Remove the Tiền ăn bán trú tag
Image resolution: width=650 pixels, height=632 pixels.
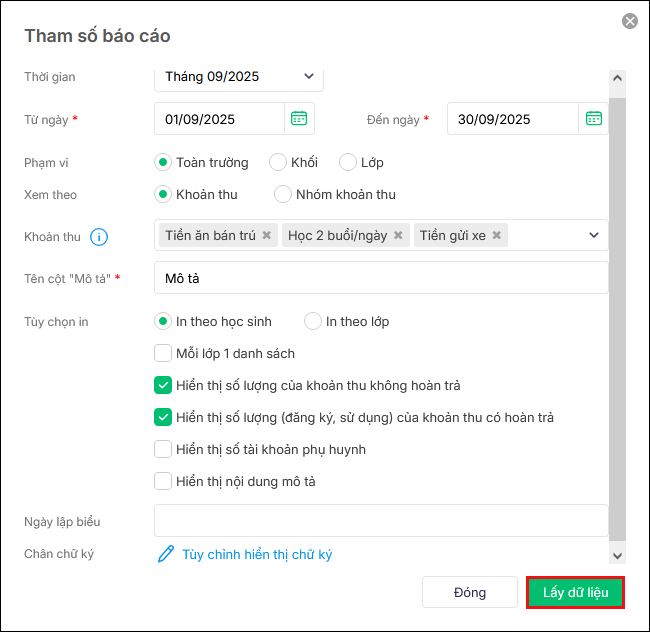point(267,236)
